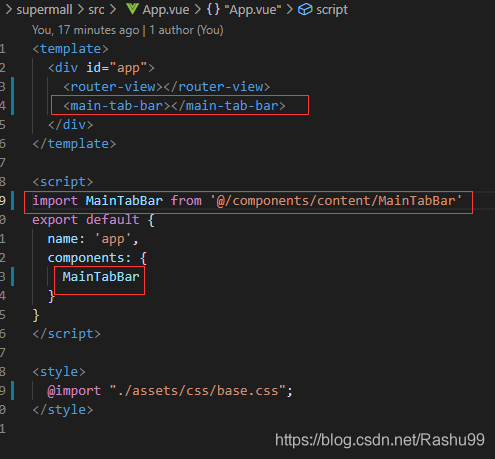Select the script symbol breadcrumb
495x459 pixels.
click(332, 10)
